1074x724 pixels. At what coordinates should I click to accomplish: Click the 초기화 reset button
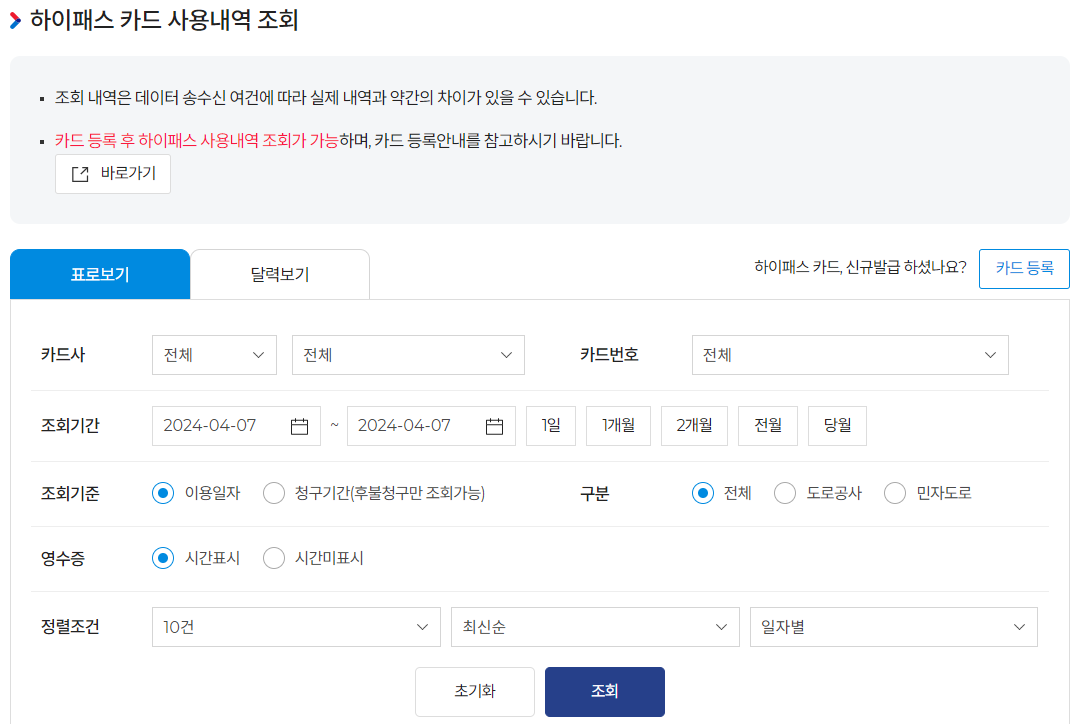click(x=474, y=691)
